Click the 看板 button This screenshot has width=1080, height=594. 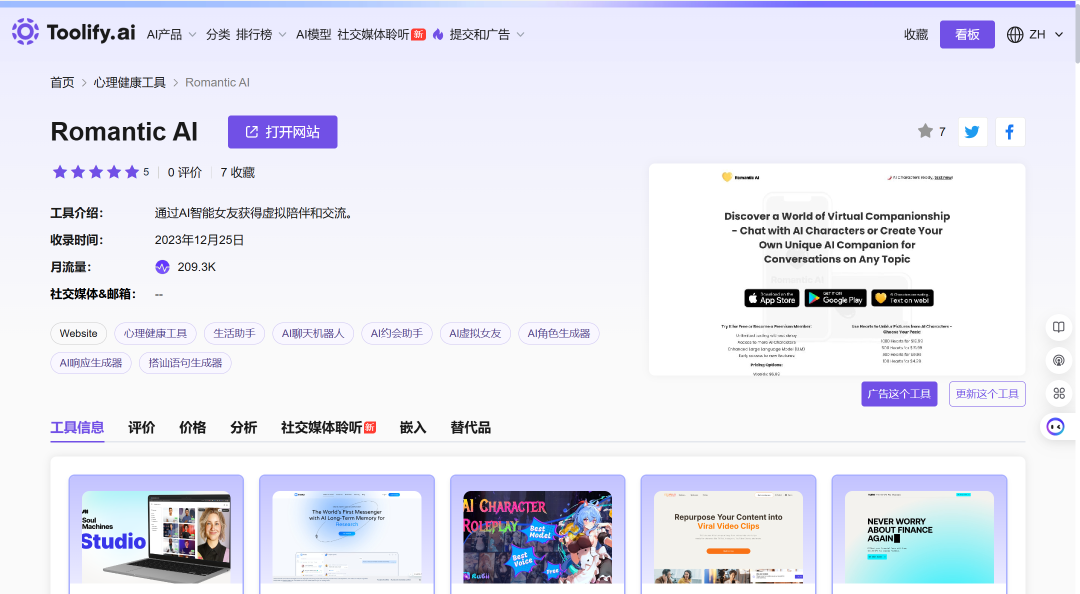point(967,34)
